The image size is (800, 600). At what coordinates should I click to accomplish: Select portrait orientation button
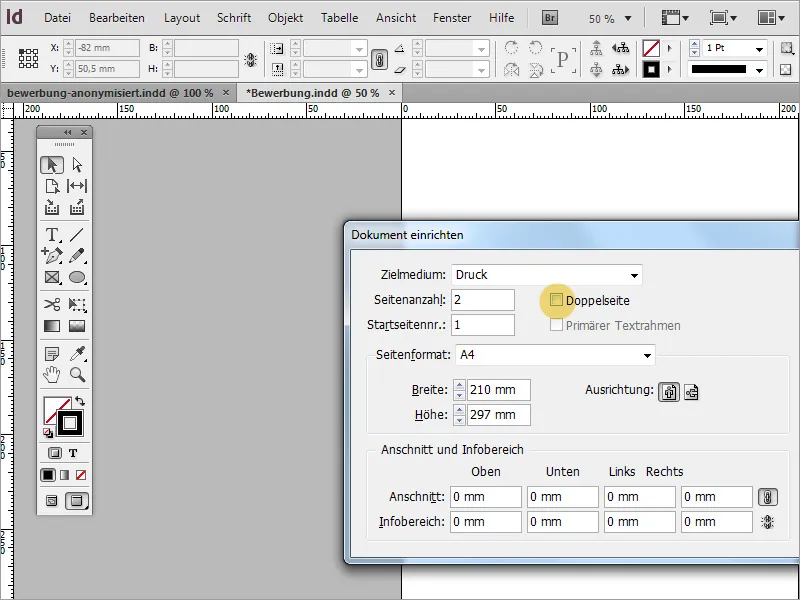pyautogui.click(x=669, y=392)
